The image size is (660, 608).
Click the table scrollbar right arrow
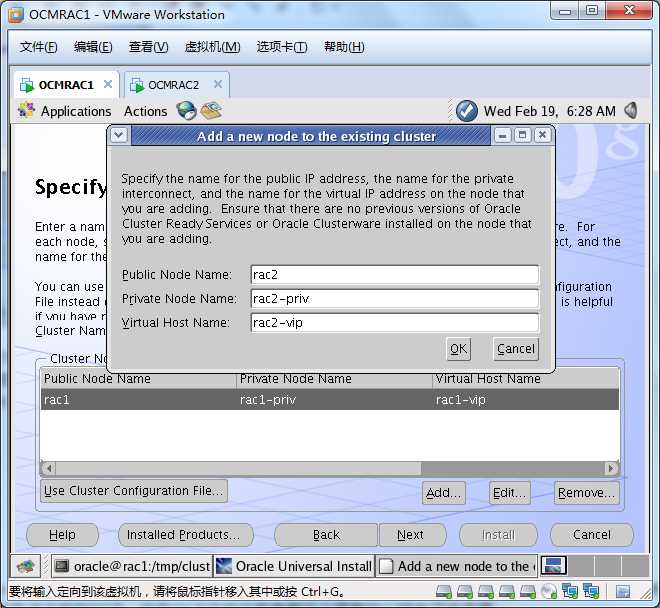611,468
